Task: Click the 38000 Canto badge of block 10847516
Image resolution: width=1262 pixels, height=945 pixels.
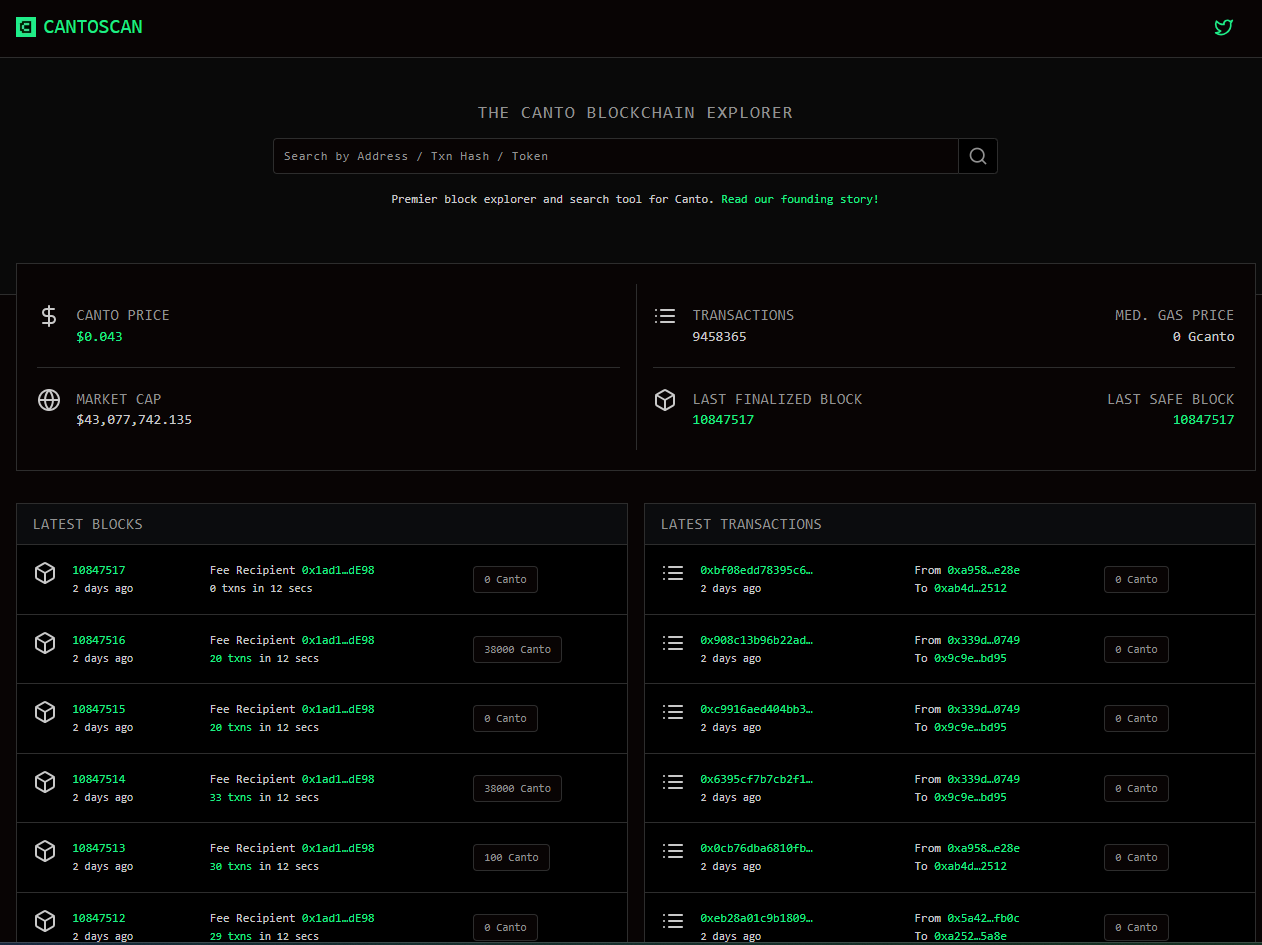Action: click(x=517, y=649)
